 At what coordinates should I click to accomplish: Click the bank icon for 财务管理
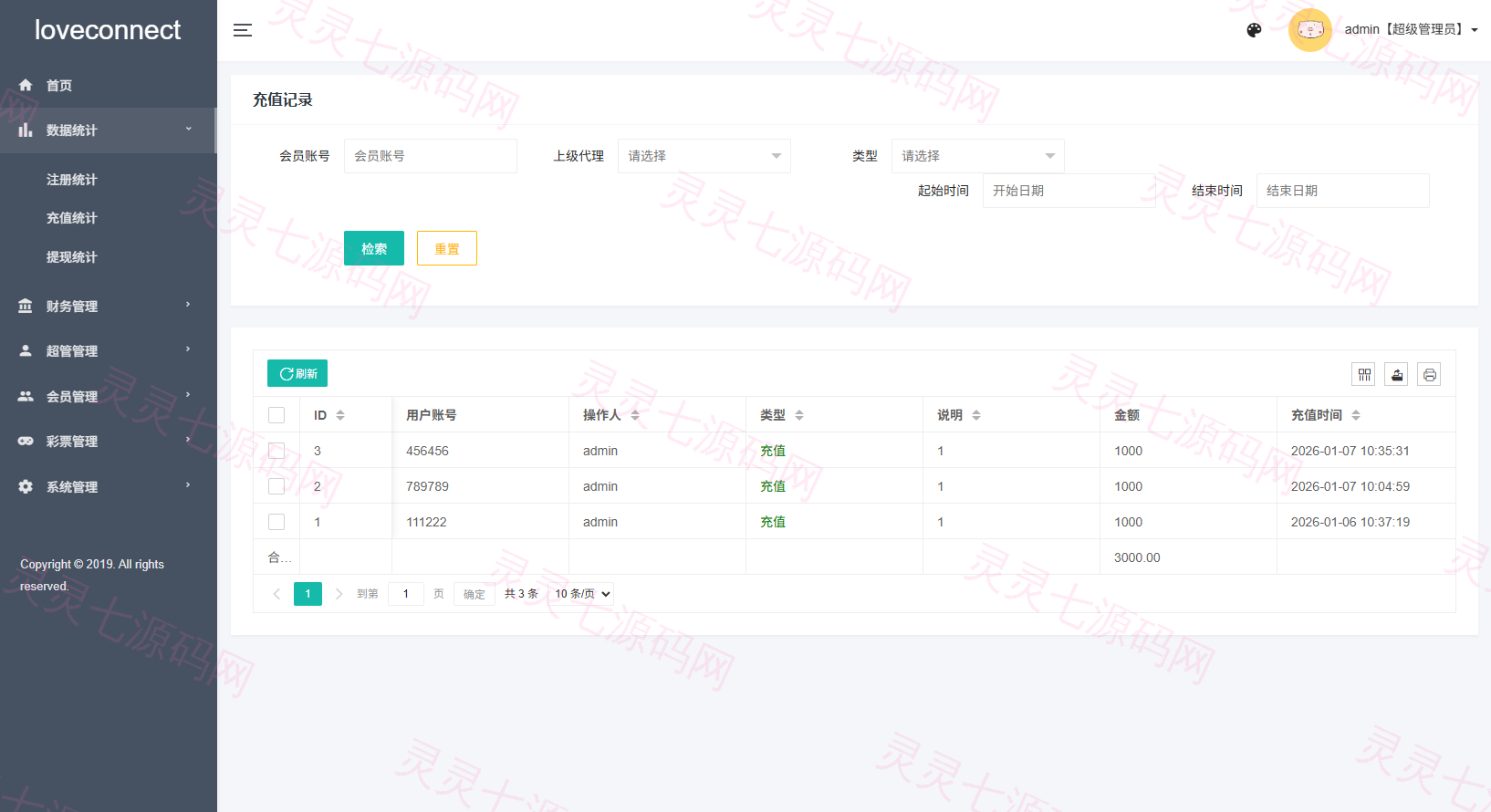click(x=26, y=306)
